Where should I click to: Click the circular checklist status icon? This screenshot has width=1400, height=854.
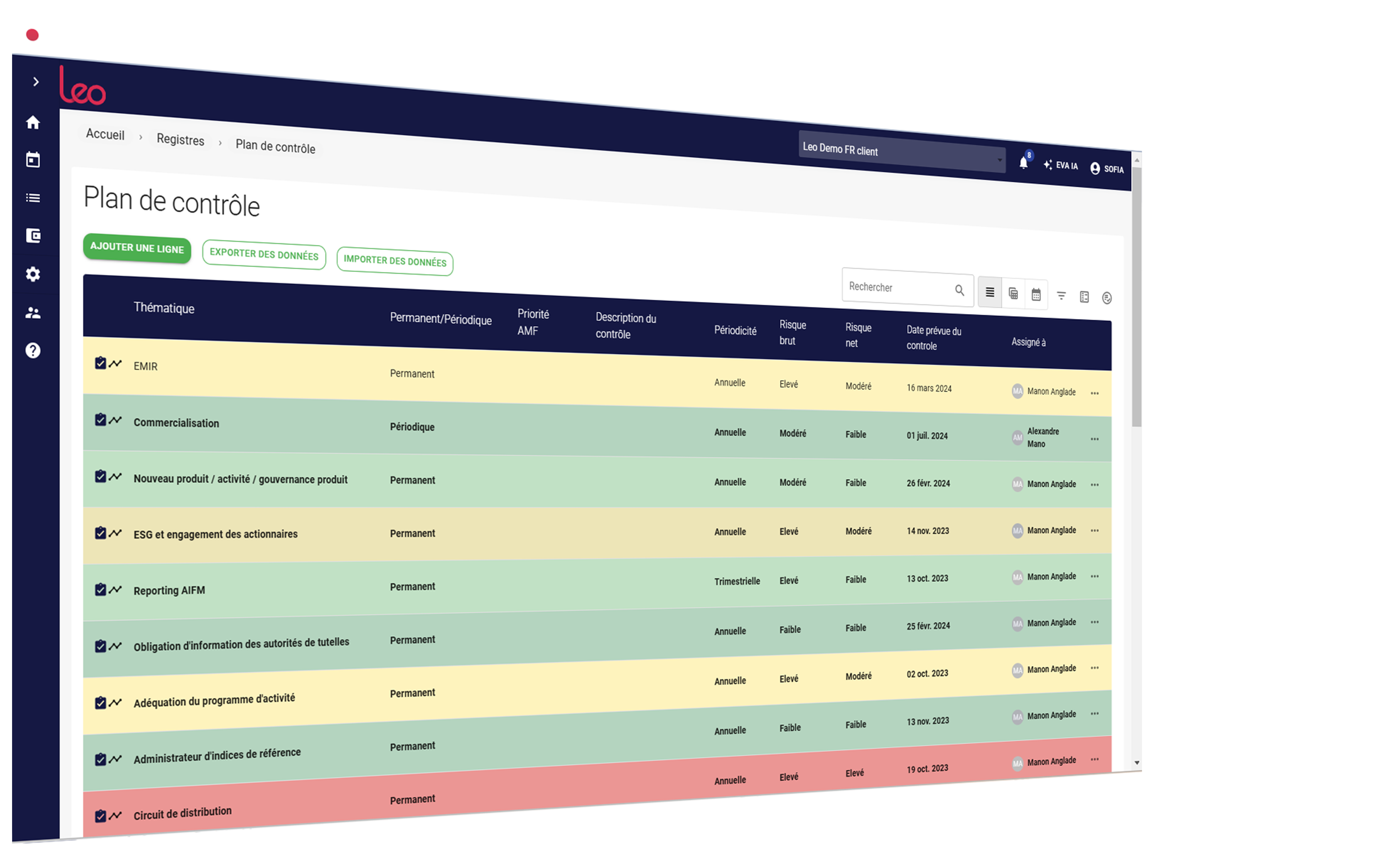(x=1107, y=298)
